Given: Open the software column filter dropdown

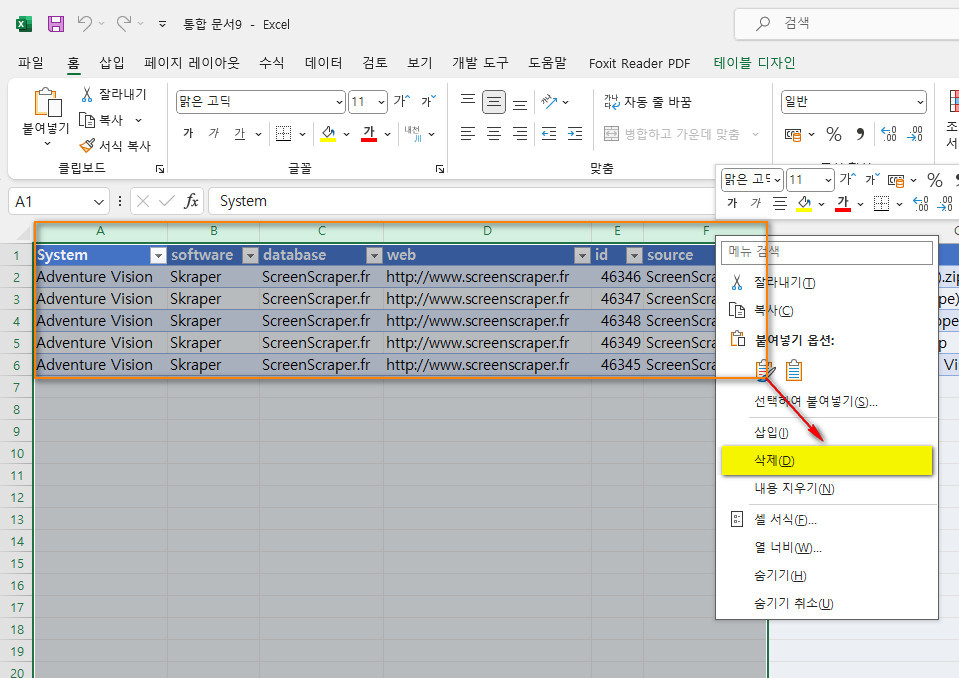Looking at the screenshot, I should 250,256.
